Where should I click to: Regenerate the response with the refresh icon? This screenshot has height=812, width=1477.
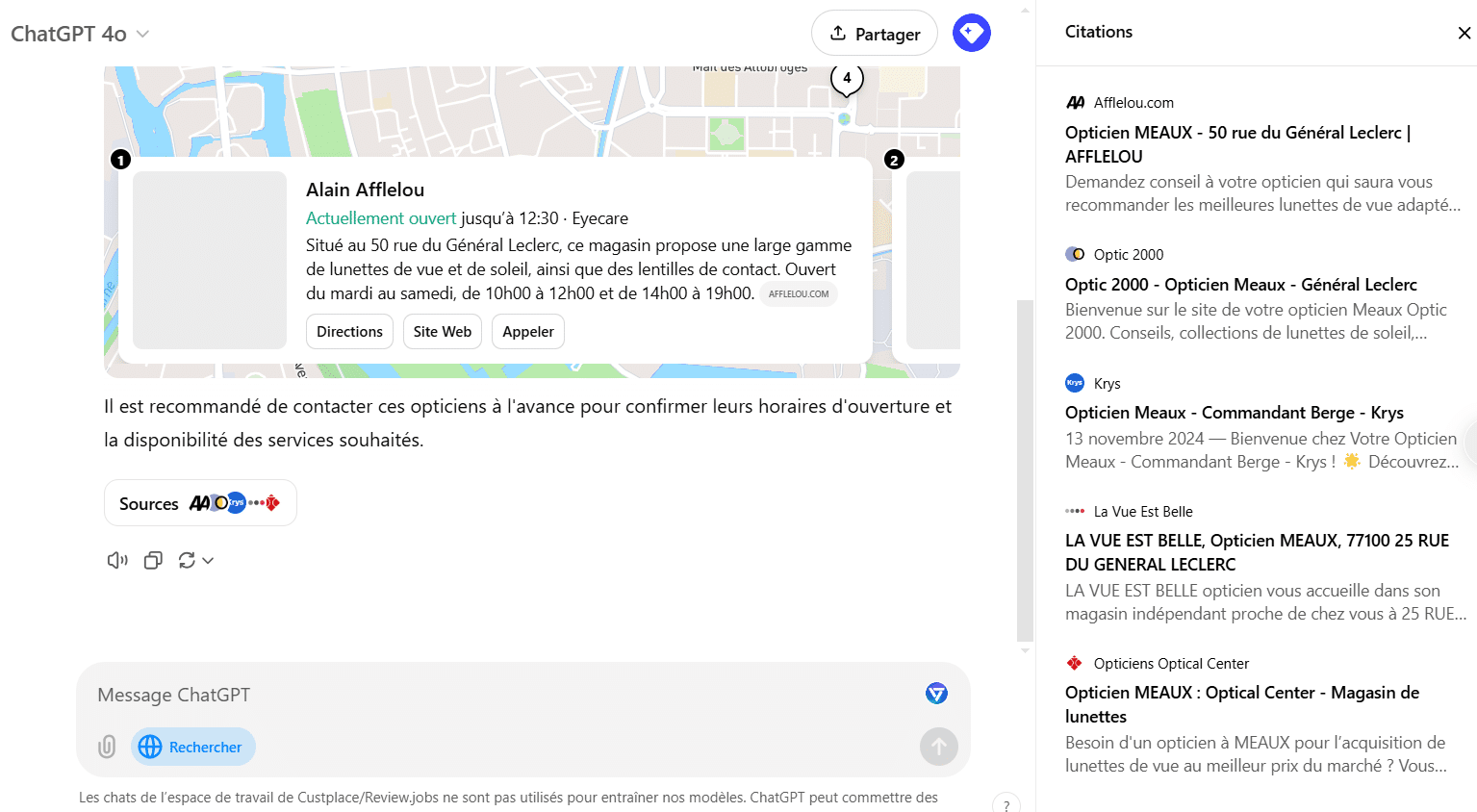(189, 560)
